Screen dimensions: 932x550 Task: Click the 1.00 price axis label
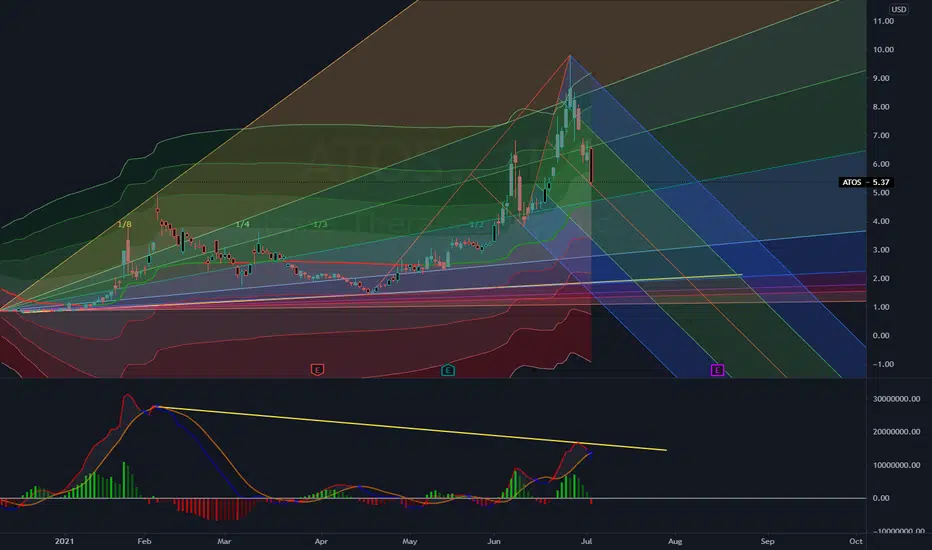click(x=883, y=306)
